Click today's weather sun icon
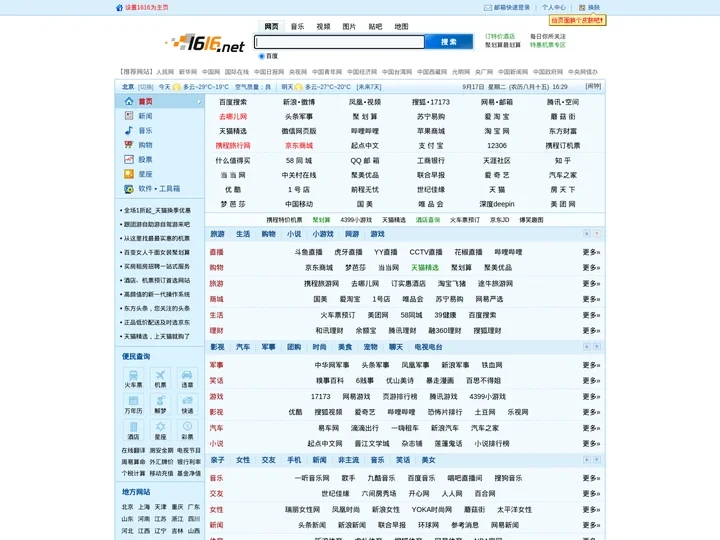720x540 pixels. coord(177,87)
